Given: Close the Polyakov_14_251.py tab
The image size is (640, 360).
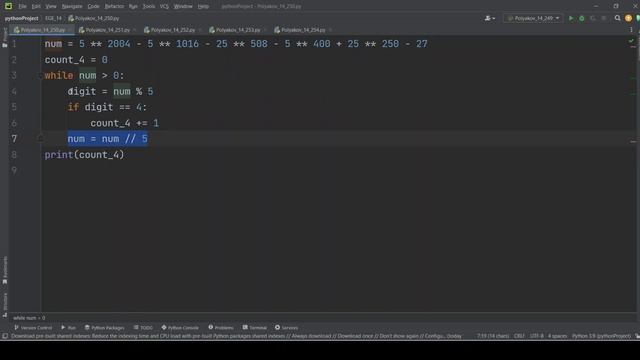Looking at the screenshot, I should pos(134,30).
